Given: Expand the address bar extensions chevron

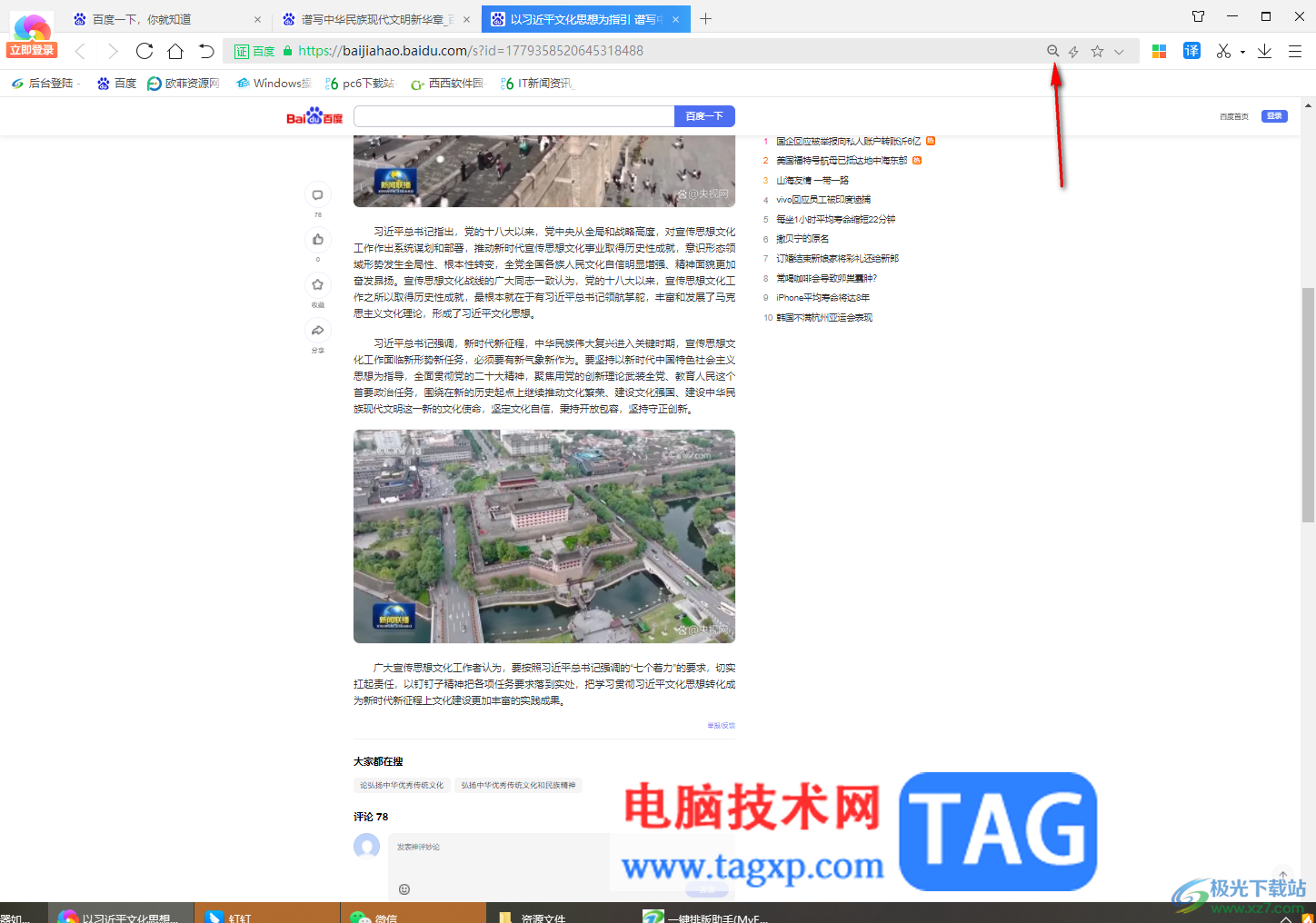Looking at the screenshot, I should click(1119, 51).
